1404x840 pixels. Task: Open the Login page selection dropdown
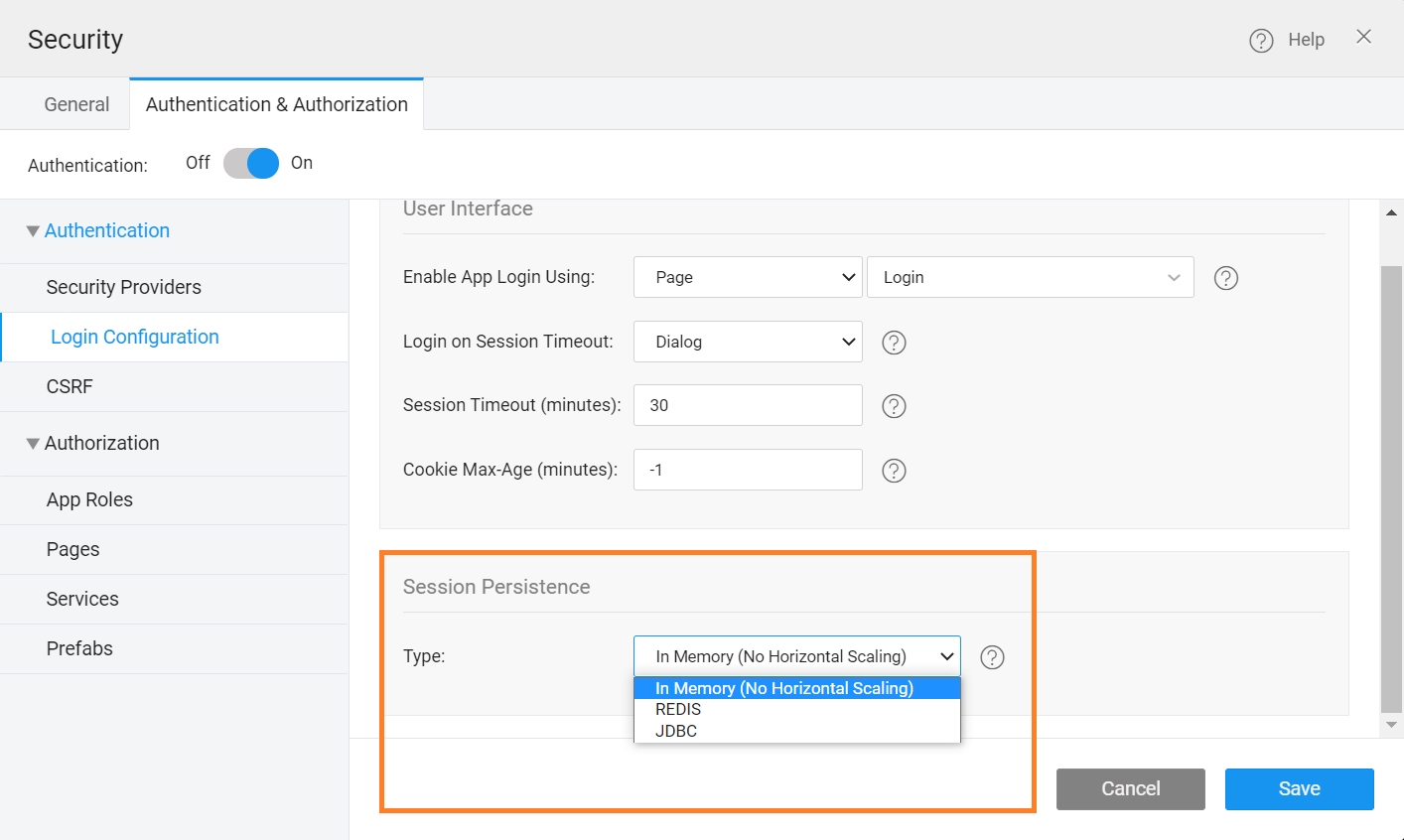(1030, 277)
